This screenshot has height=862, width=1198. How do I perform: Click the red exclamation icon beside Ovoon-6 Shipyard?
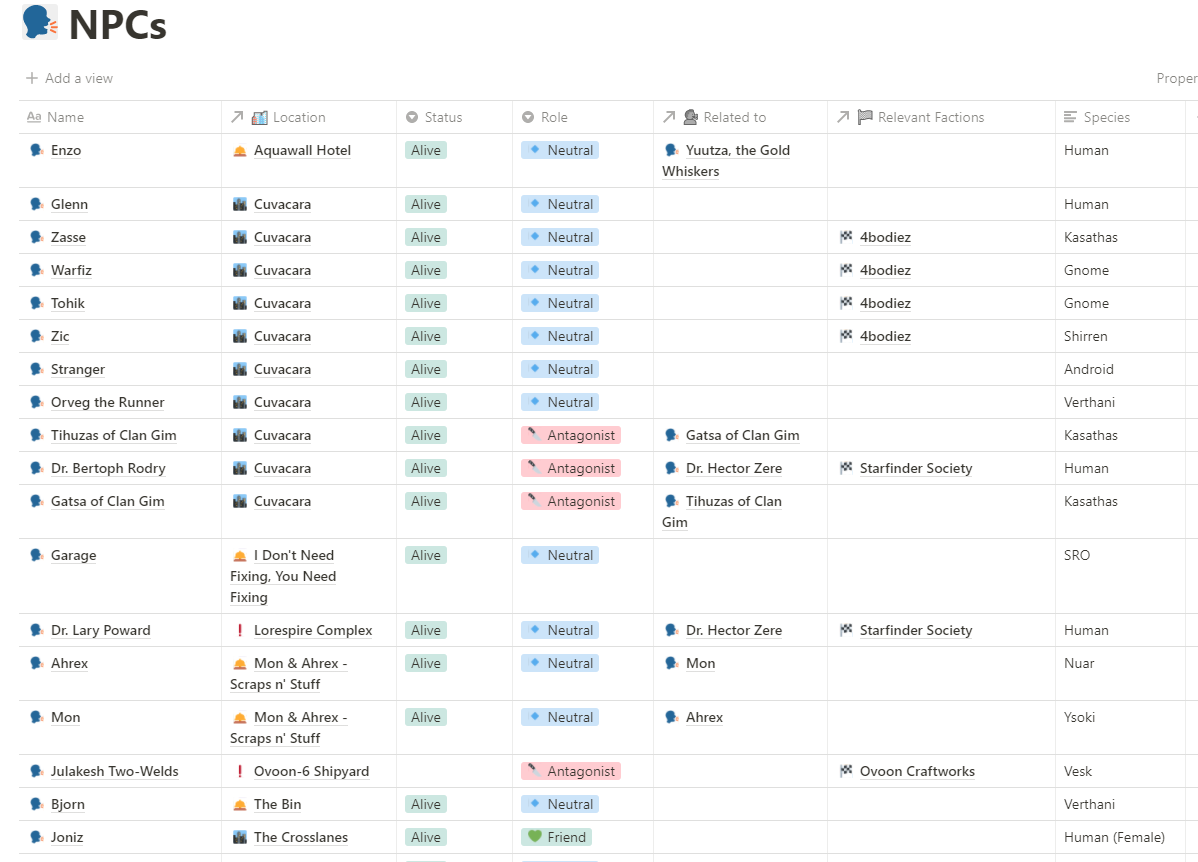tap(240, 772)
